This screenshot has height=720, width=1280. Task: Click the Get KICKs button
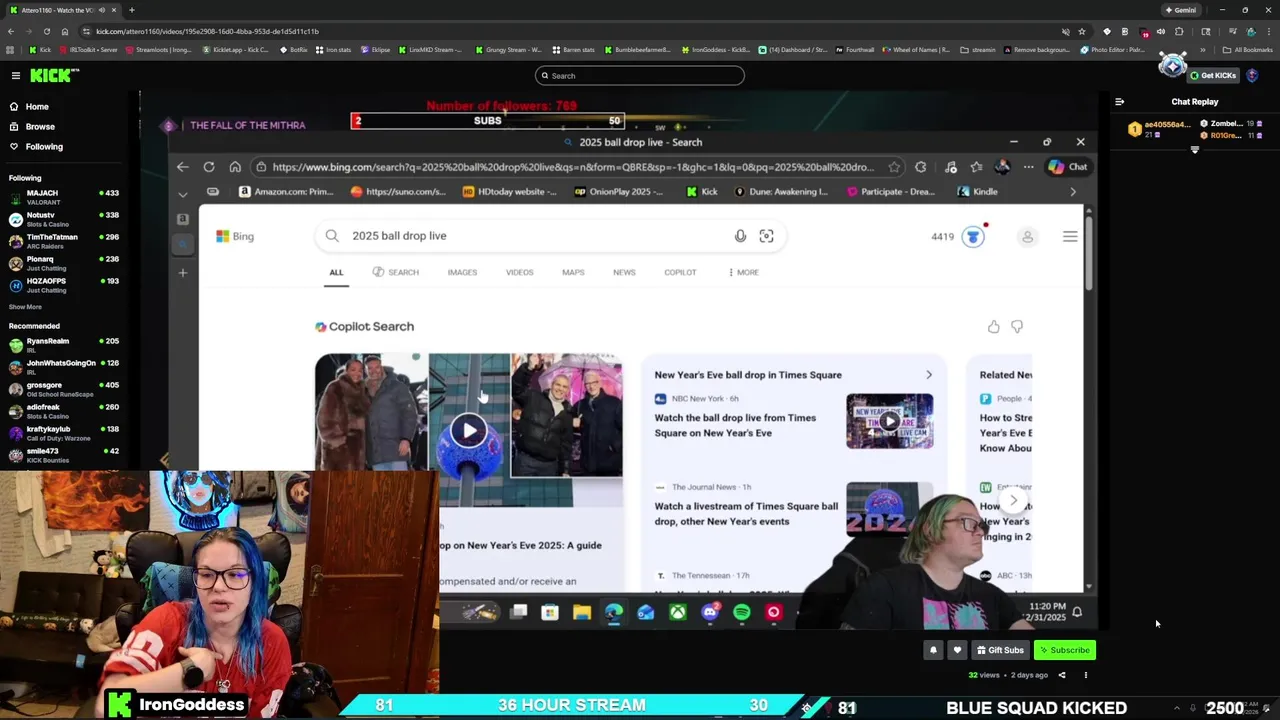(x=1213, y=76)
